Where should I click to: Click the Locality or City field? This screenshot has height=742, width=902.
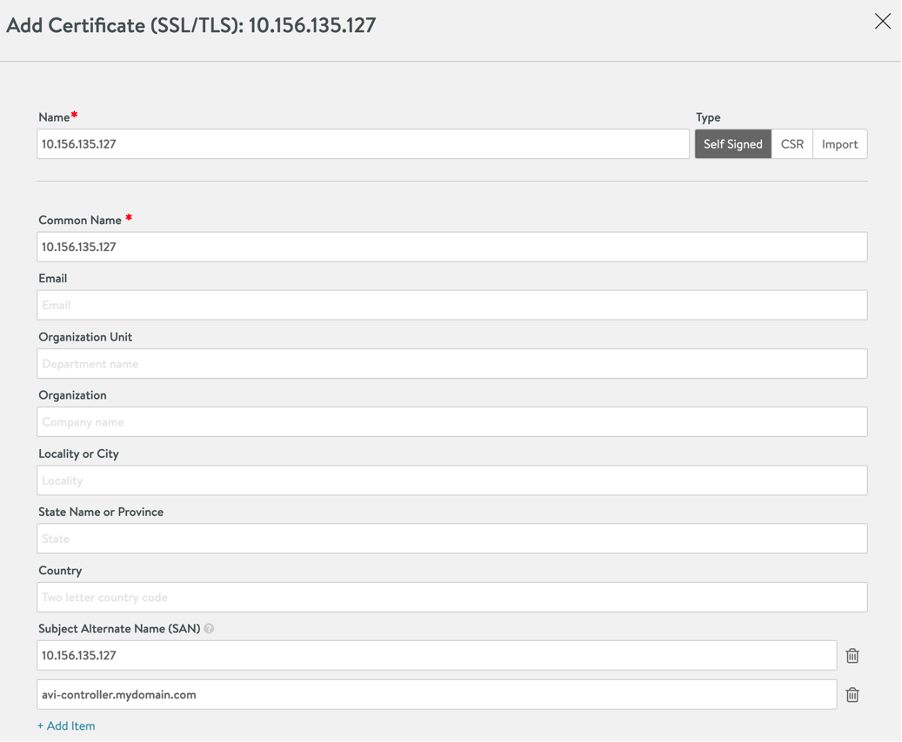[x=452, y=480]
